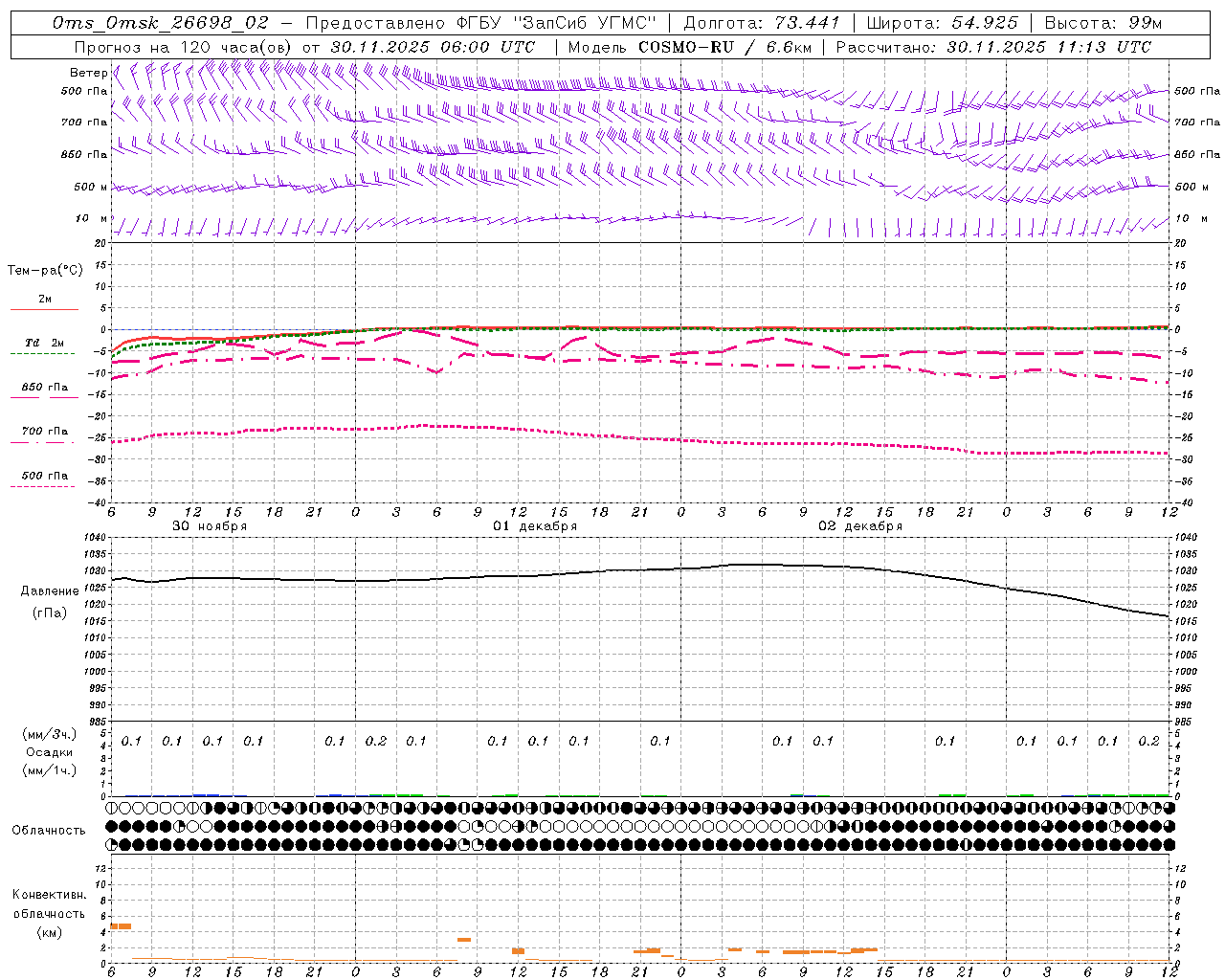Screen dimensions: 1225x980
Task: Click the 30 ноября date label
Action: click(x=210, y=526)
